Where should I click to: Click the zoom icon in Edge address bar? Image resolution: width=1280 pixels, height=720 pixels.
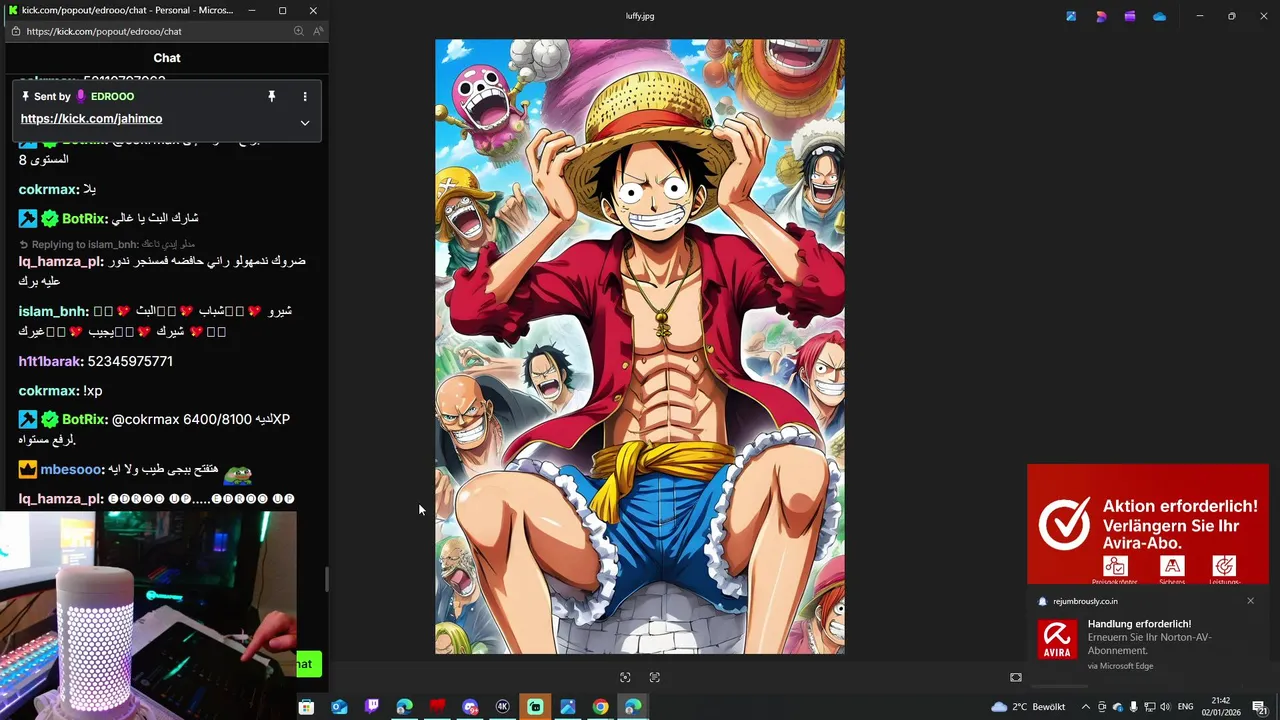click(x=298, y=31)
